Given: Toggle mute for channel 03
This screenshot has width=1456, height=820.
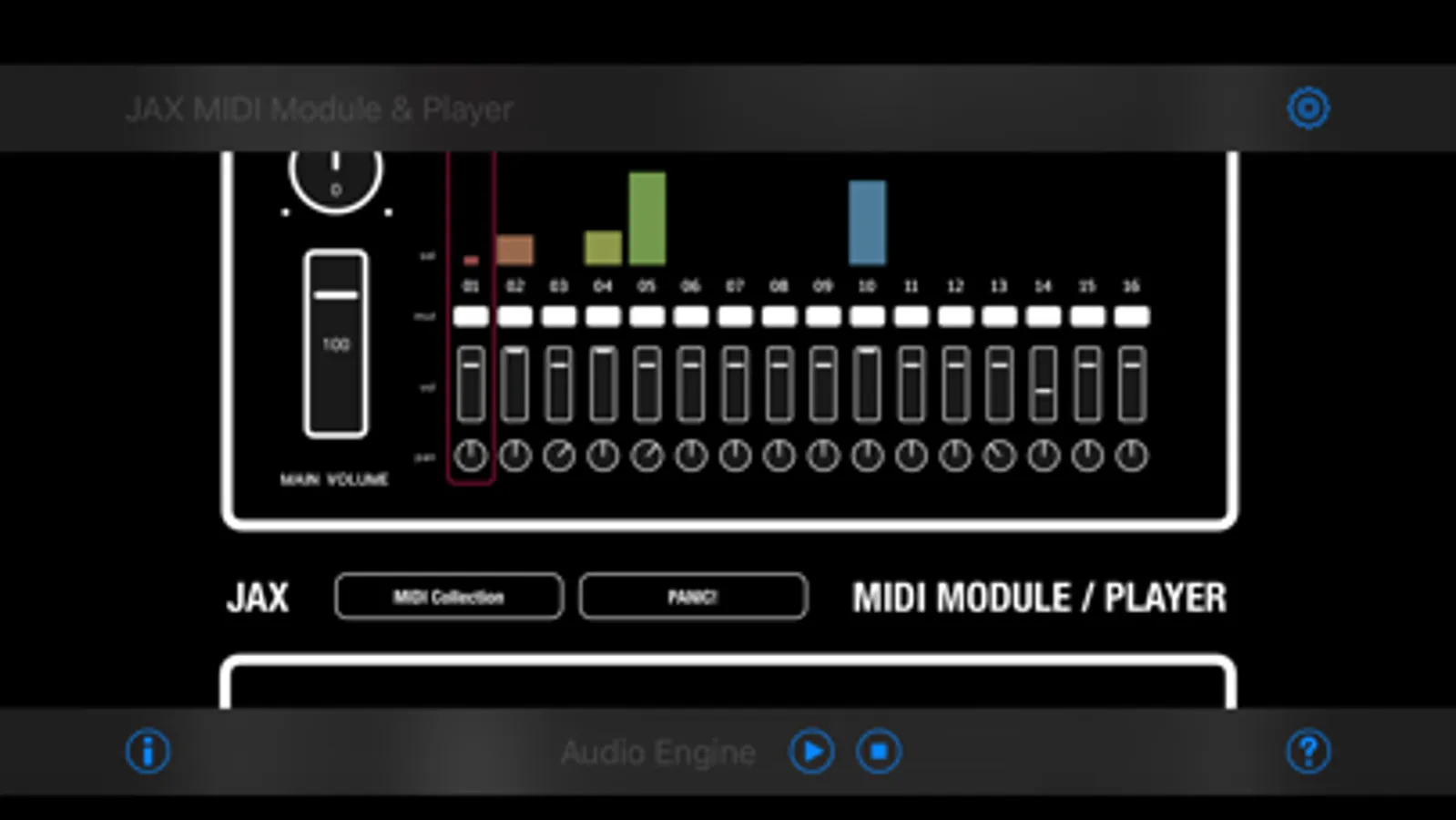Looking at the screenshot, I should click(559, 316).
